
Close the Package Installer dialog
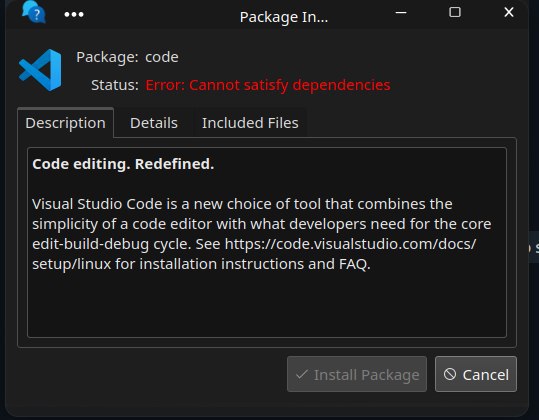[x=509, y=12]
